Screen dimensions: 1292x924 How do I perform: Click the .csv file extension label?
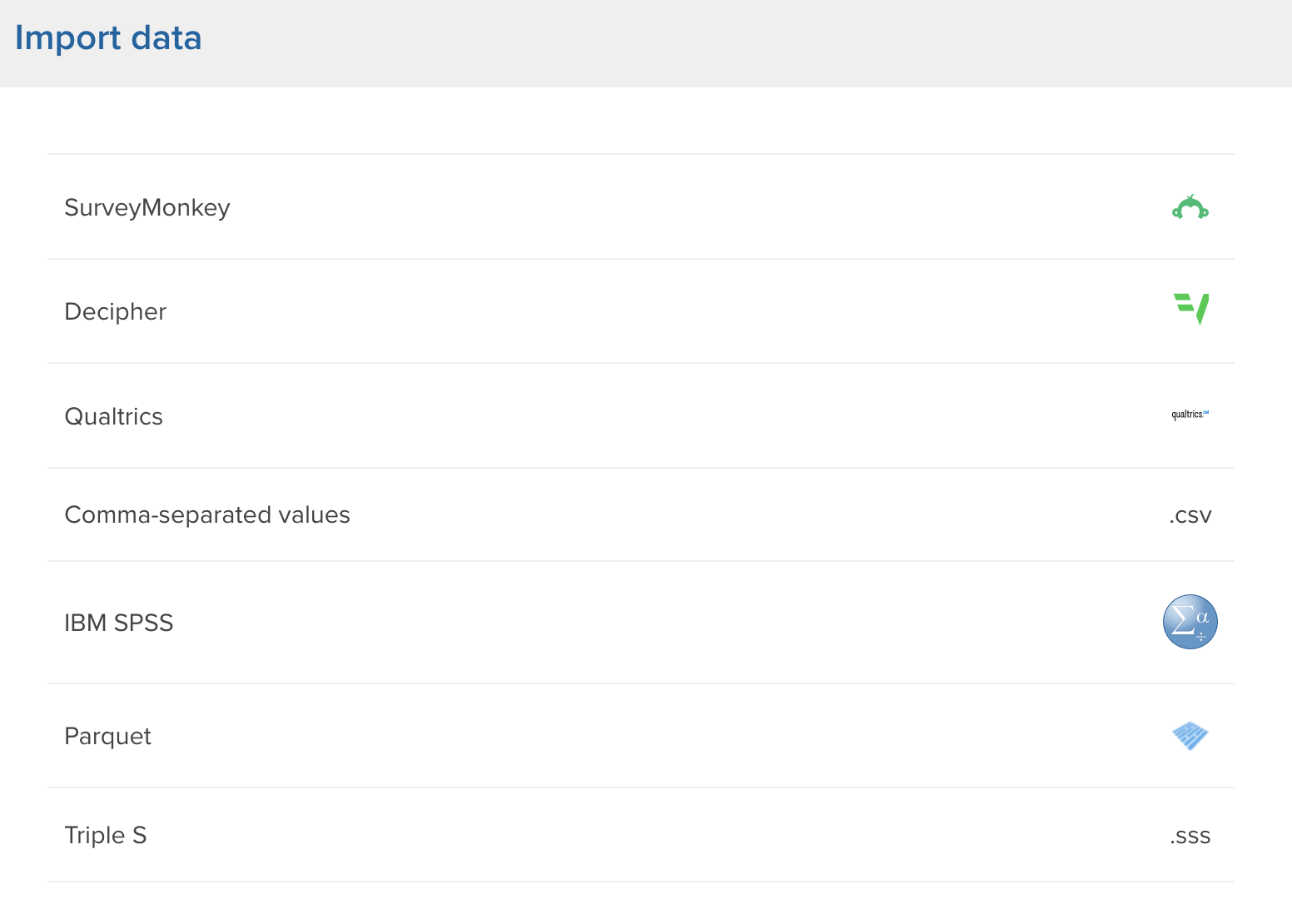click(1190, 515)
